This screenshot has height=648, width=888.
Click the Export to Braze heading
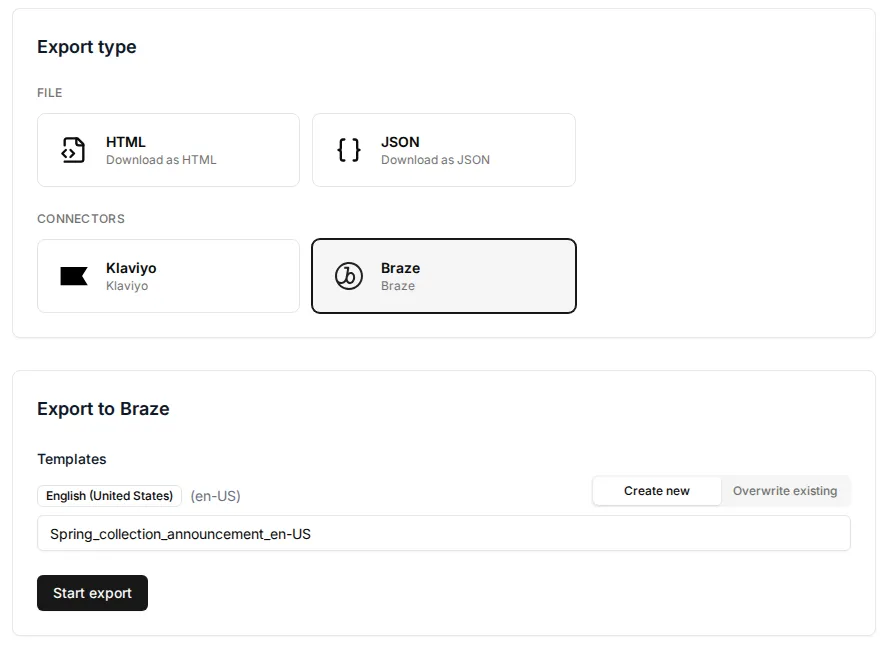pos(103,408)
